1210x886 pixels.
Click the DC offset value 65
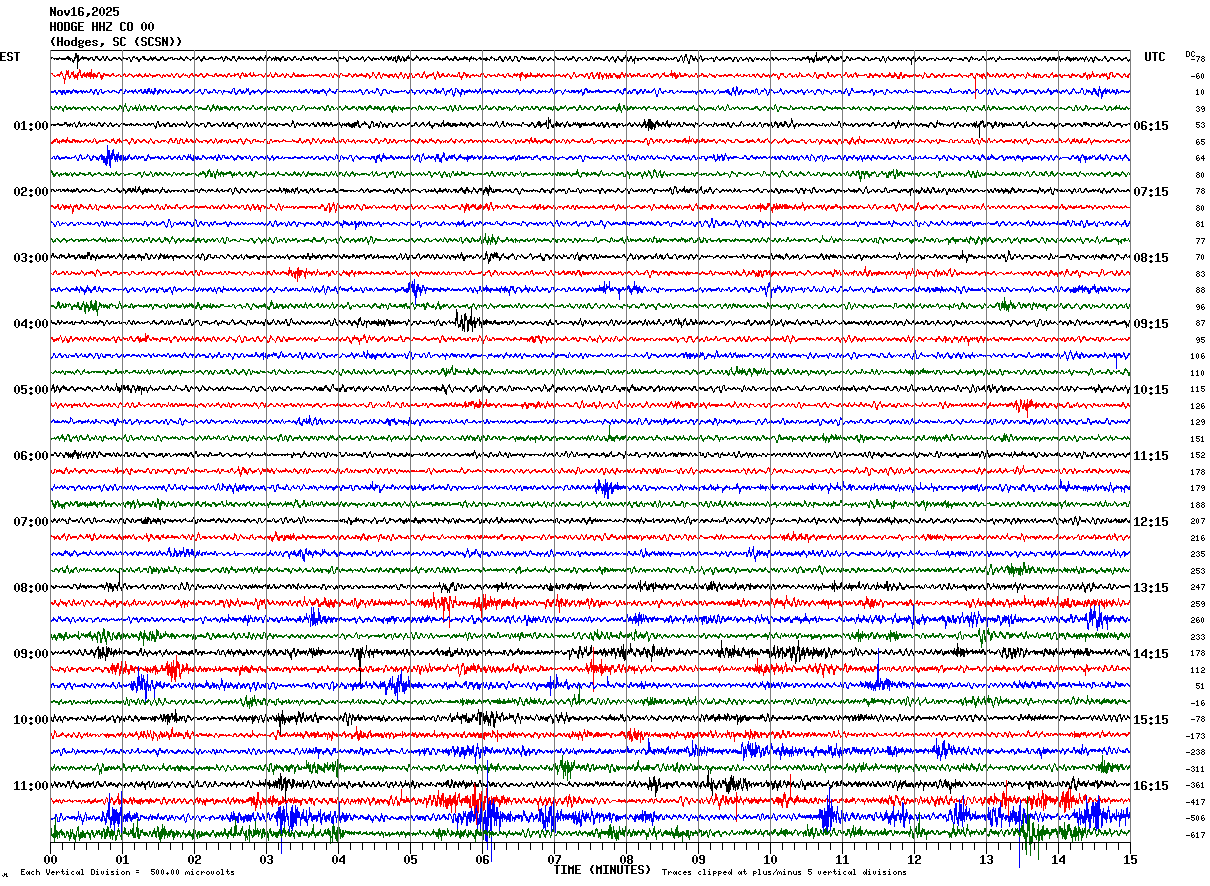coord(1200,142)
